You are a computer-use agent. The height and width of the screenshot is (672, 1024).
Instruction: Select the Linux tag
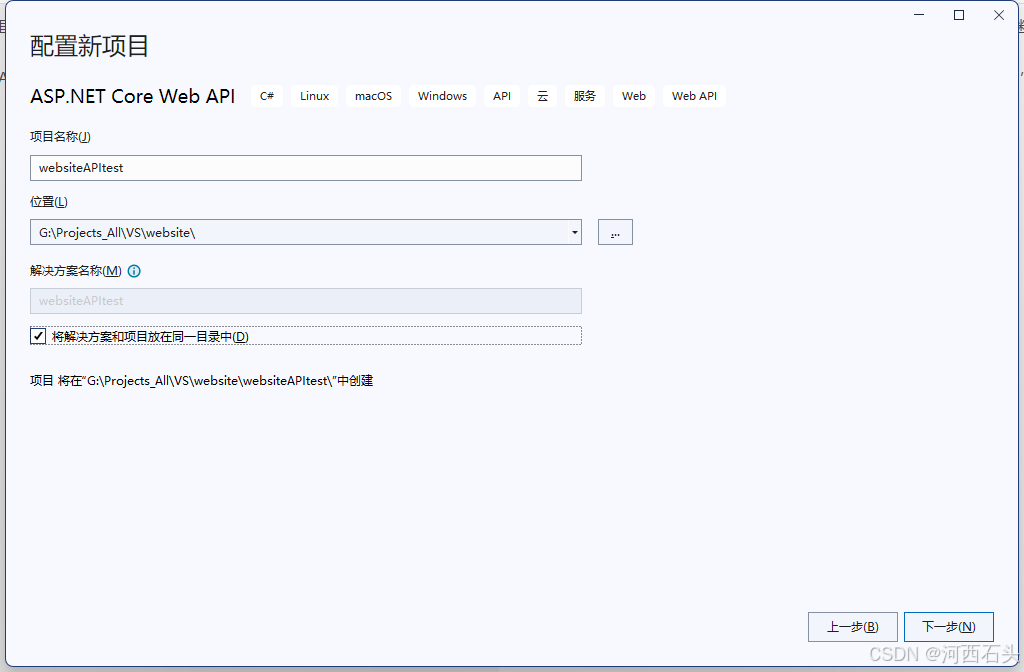coord(314,96)
